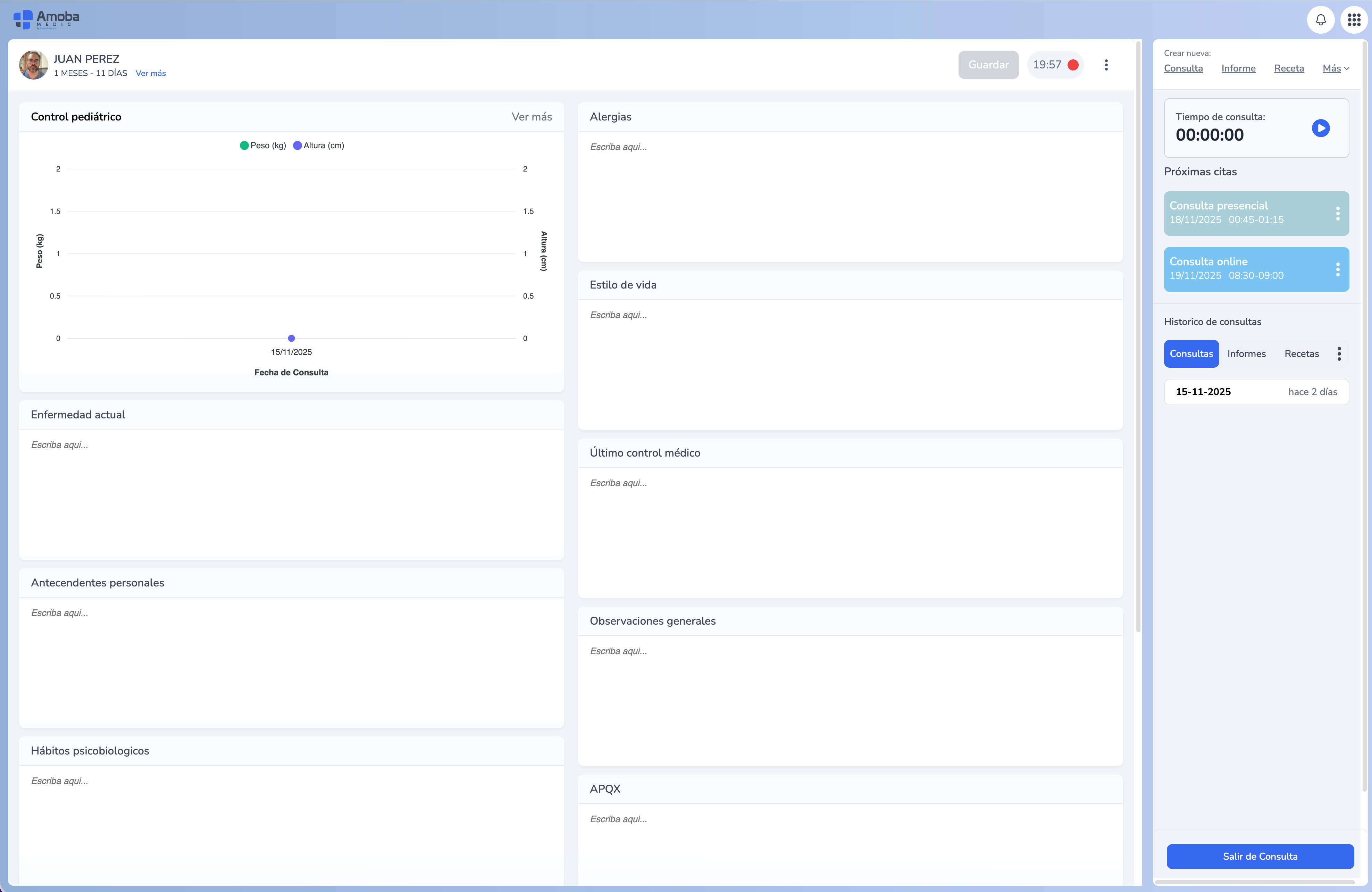
Task: Click the Amoba Medic logo
Action: point(46,19)
